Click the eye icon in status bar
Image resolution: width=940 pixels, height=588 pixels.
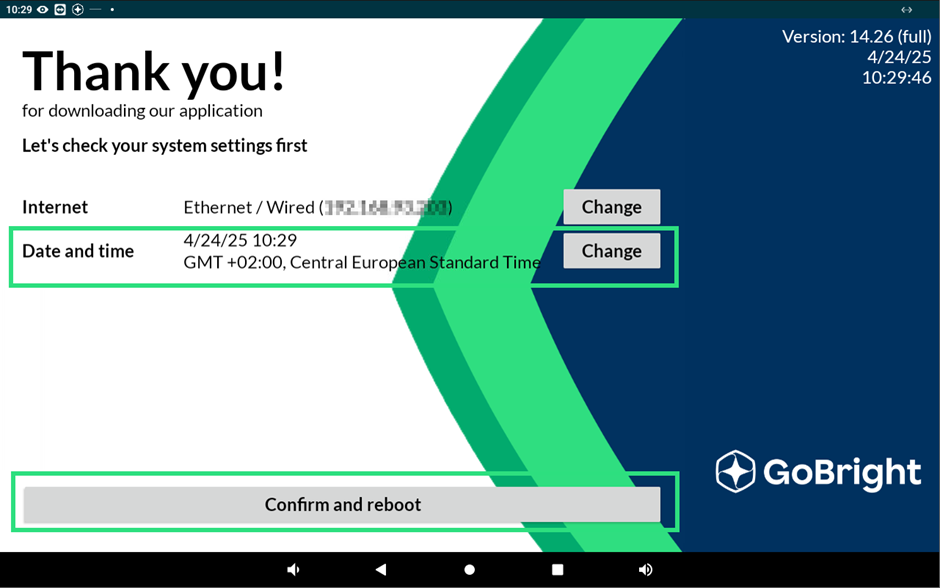(x=43, y=10)
